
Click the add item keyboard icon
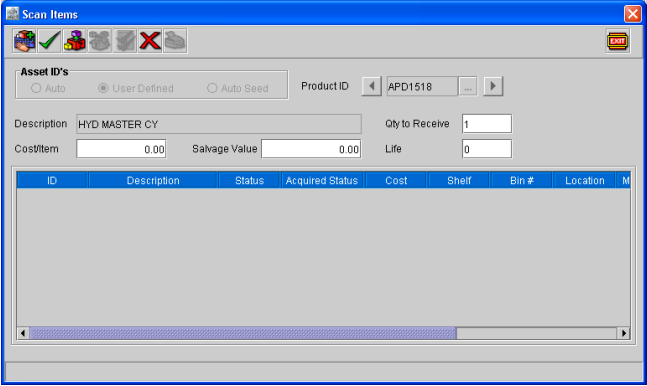[x=24, y=41]
